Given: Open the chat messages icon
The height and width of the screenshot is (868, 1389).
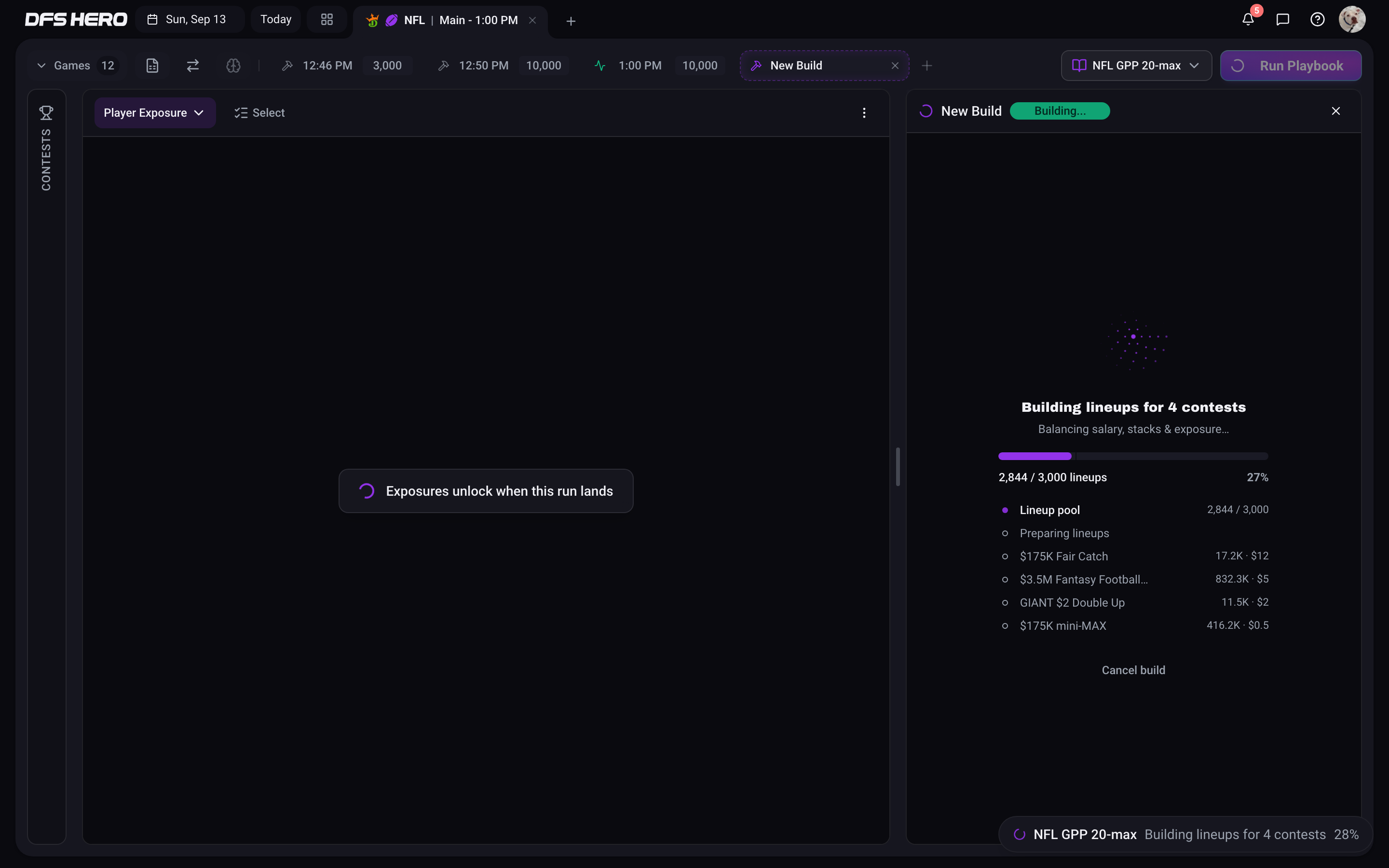Looking at the screenshot, I should 1283,19.
